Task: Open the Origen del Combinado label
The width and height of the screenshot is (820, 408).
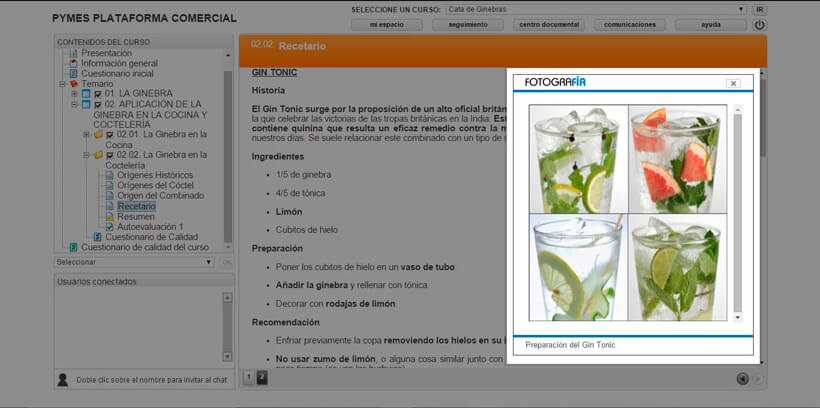Action: click(161, 196)
